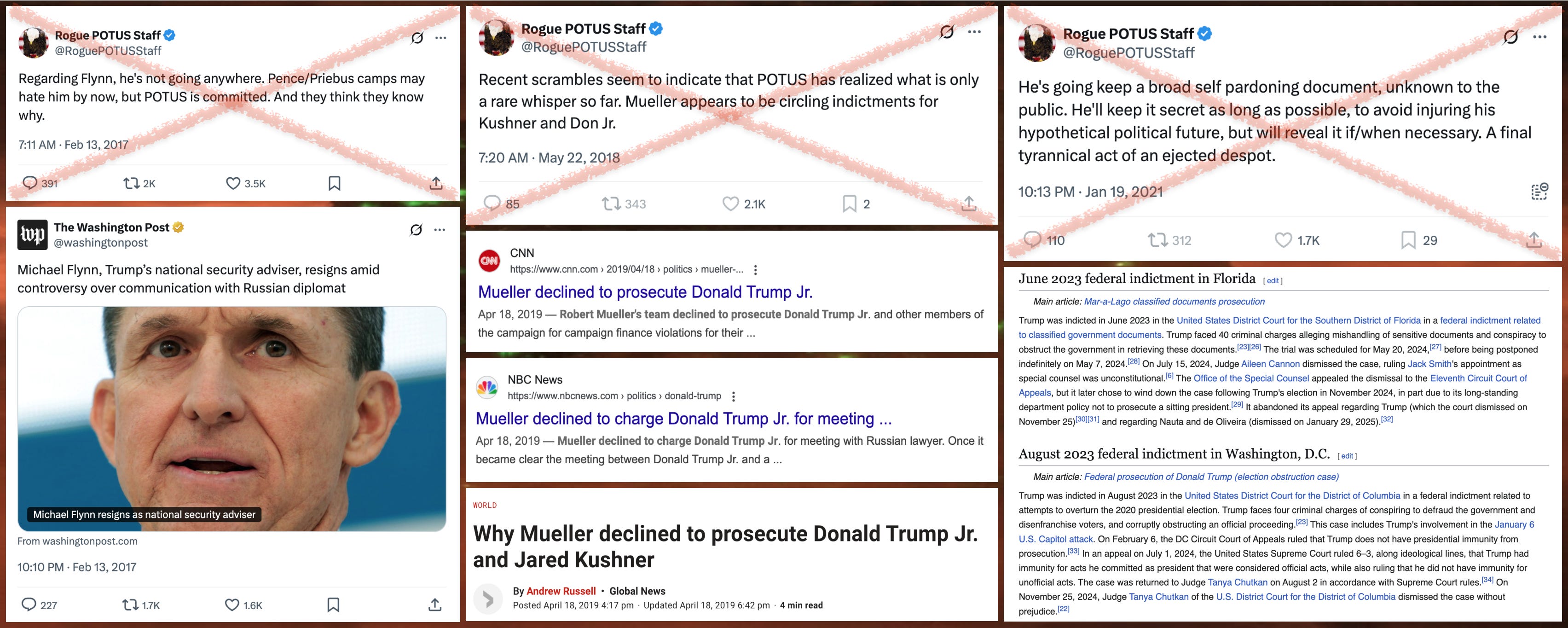
Task: Open CNN's Mueller declined to prosecute result
Action: coord(645,292)
